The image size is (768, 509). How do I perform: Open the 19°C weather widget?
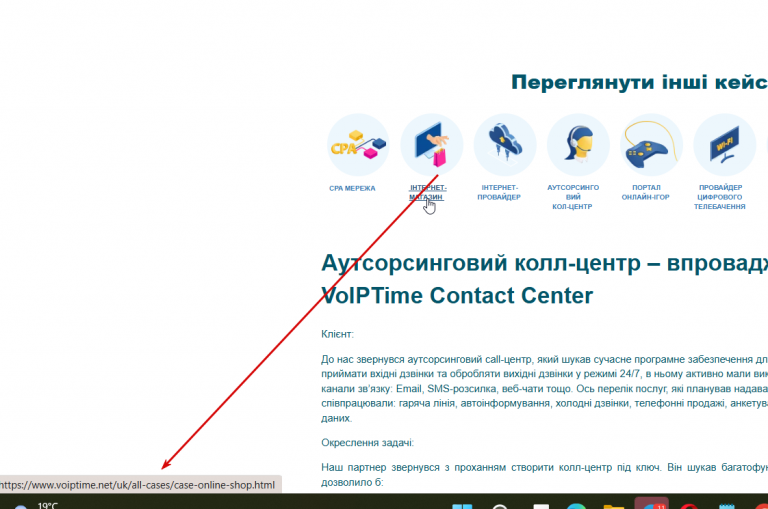pyautogui.click(x=35, y=505)
